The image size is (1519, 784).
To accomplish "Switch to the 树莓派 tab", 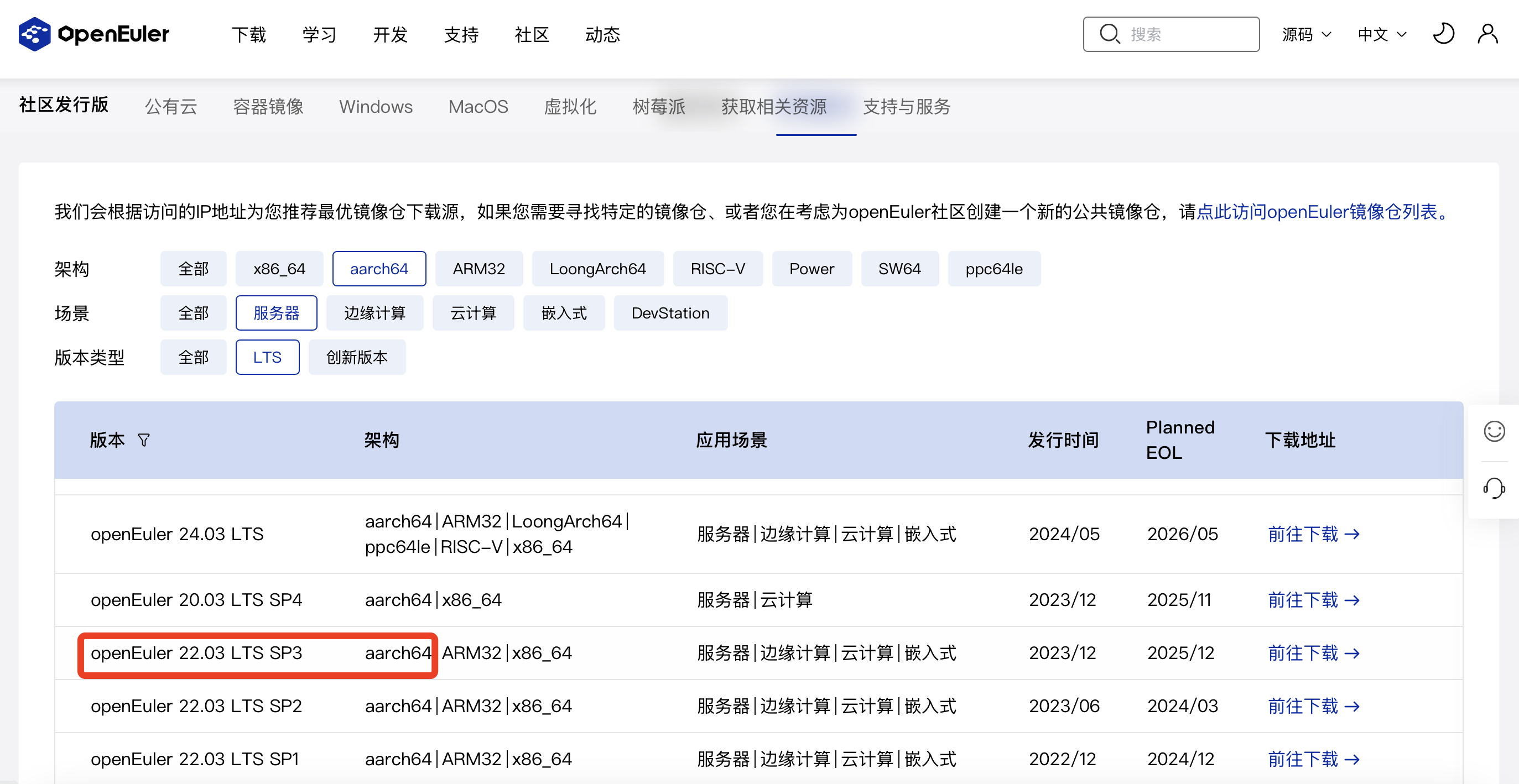I will click(x=658, y=107).
